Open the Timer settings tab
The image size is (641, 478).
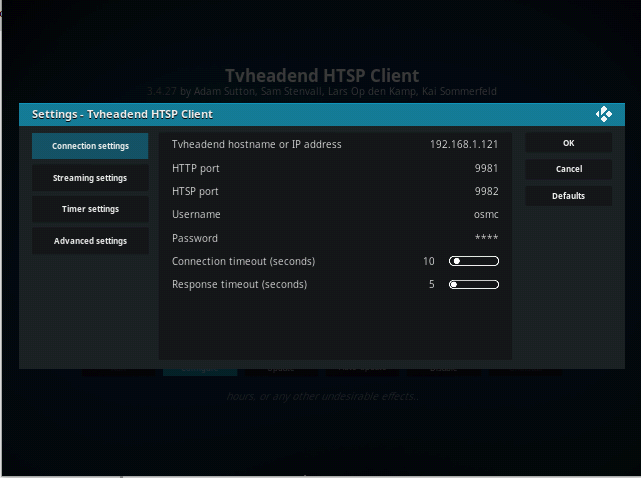[x=90, y=209]
